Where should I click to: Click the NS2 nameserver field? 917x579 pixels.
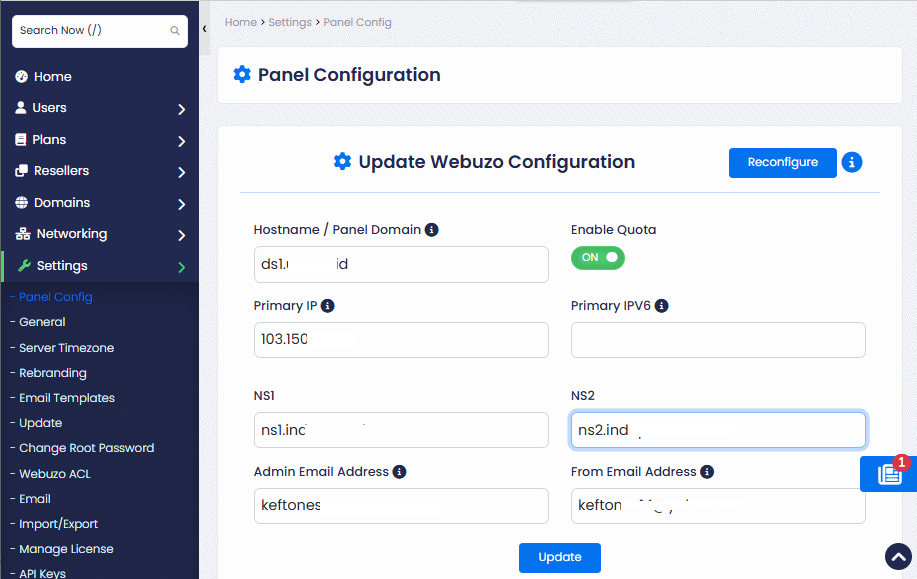point(718,430)
